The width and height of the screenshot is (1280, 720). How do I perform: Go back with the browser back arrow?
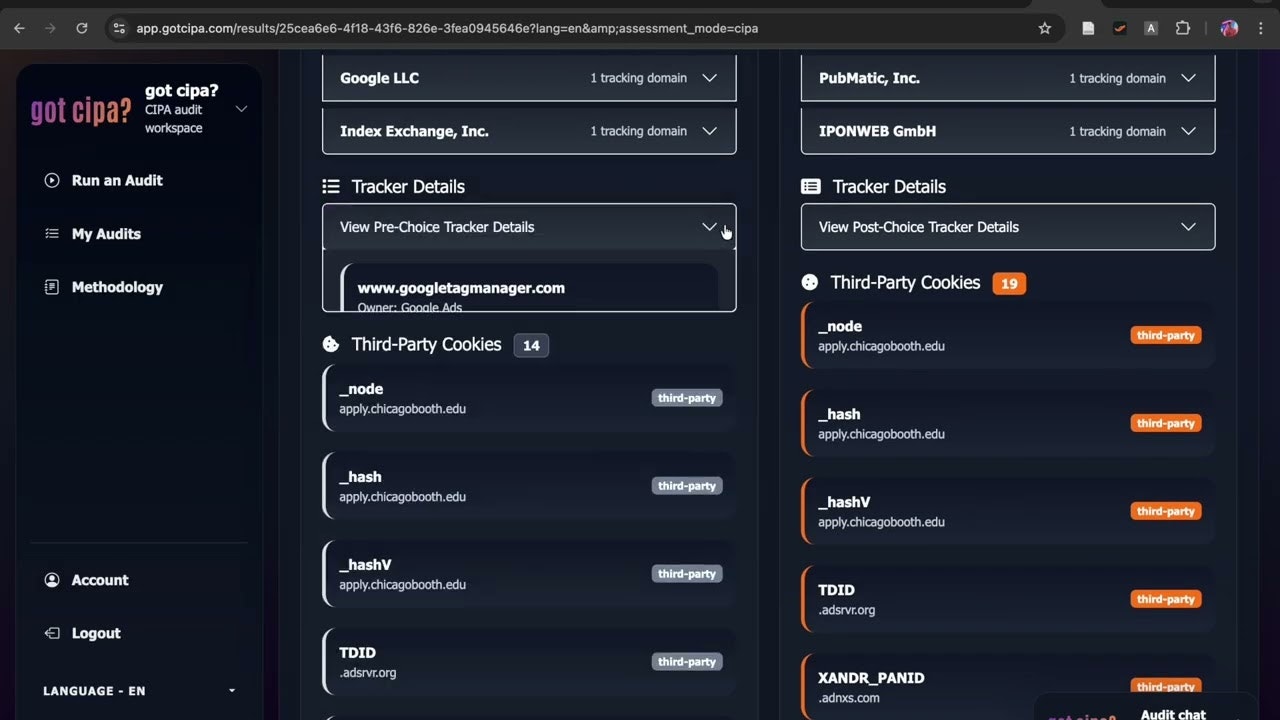pos(19,28)
